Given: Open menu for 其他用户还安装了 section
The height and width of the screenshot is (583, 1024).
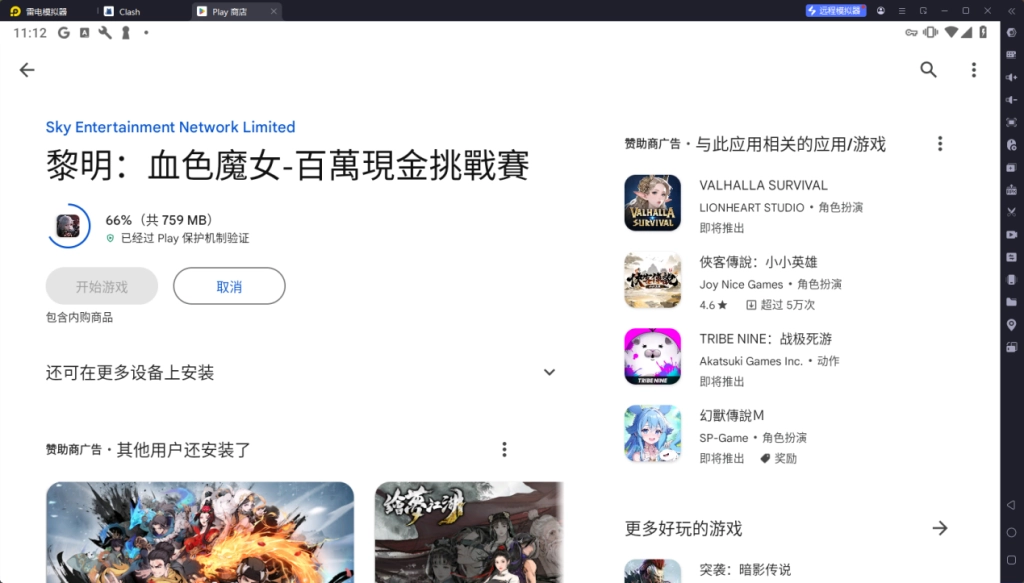Looking at the screenshot, I should [504, 449].
